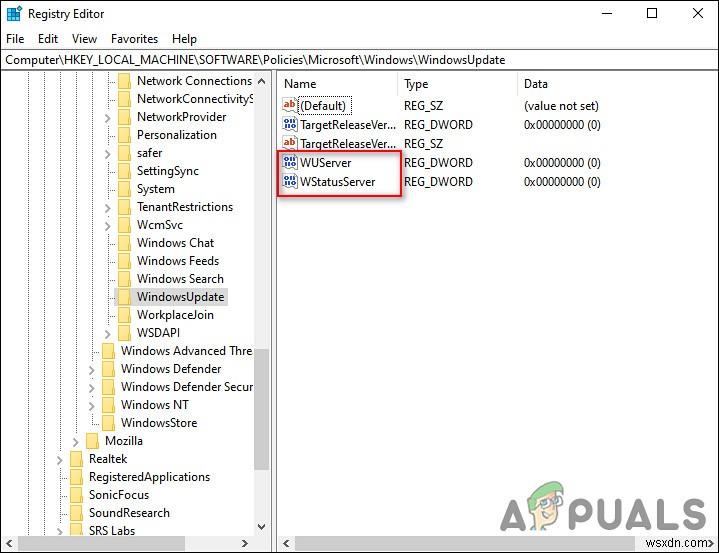Click the WStatusServer DWORD icon
Viewport: 719px width, 553px height.
[289, 181]
